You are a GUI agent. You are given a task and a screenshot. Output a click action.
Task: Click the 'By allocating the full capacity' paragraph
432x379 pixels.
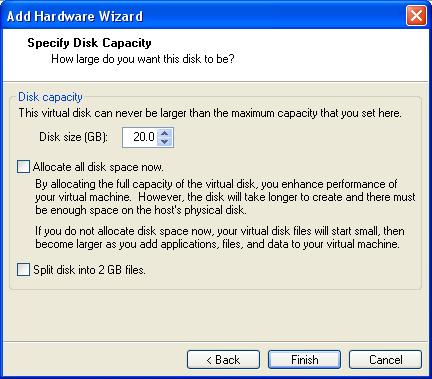pyautogui.click(x=225, y=197)
